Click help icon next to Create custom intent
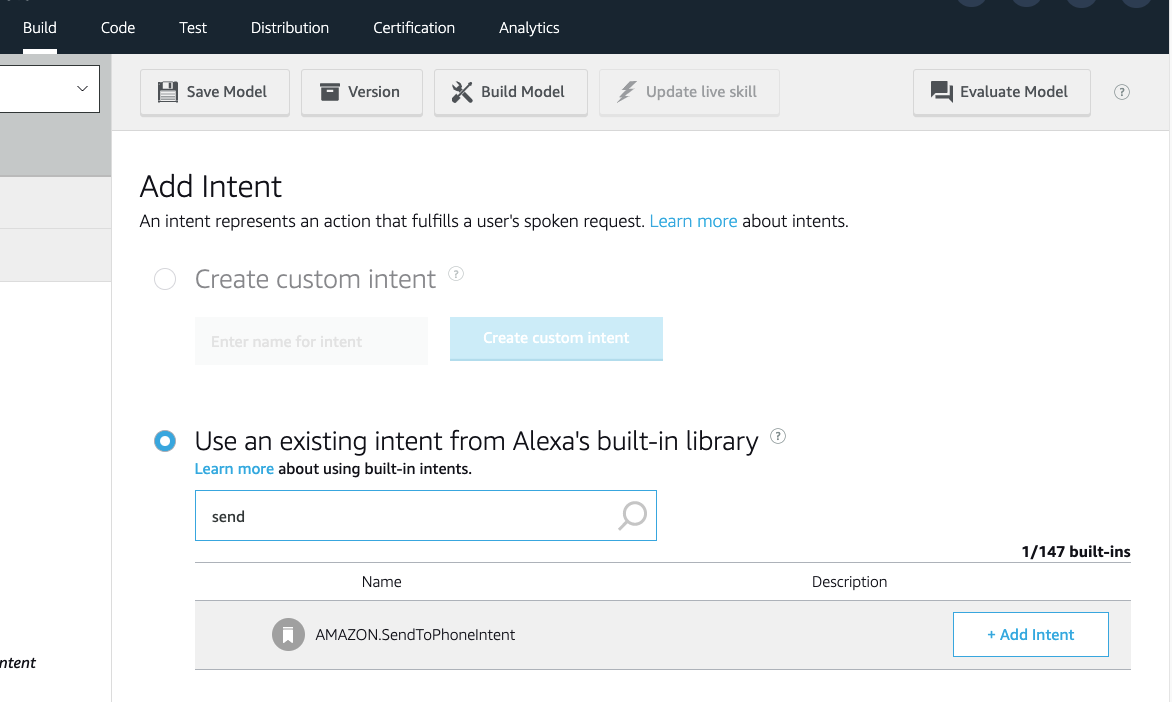This screenshot has height=702, width=1172. point(456,274)
